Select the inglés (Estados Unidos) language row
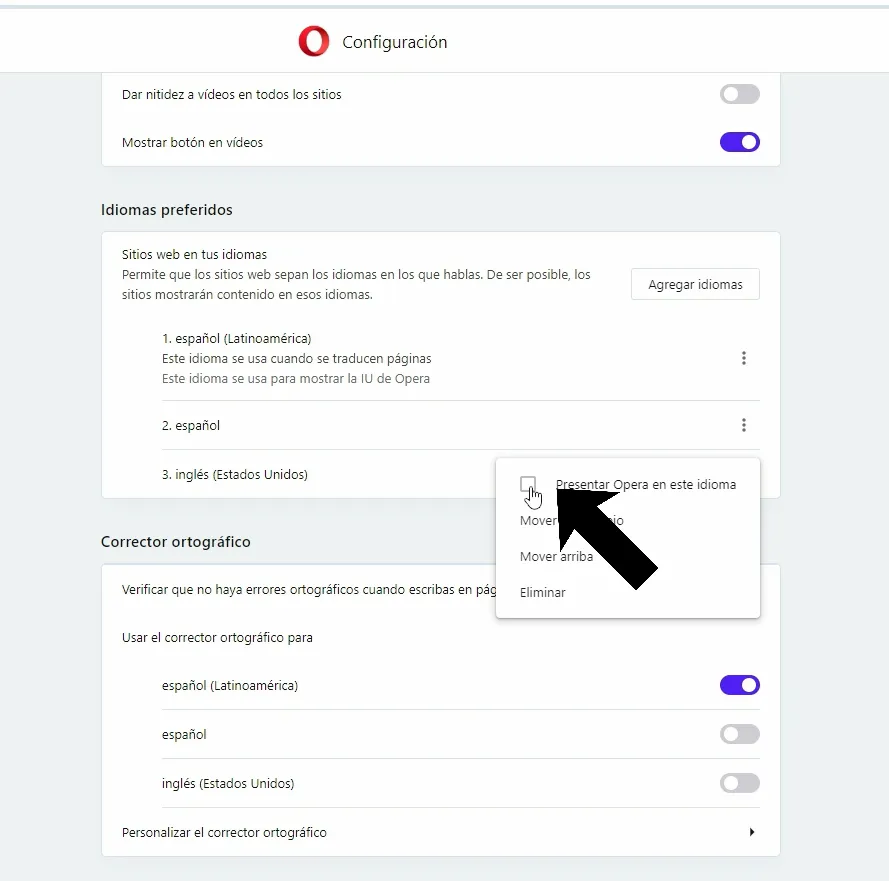Viewport: 889px width, 881px height. [x=235, y=475]
